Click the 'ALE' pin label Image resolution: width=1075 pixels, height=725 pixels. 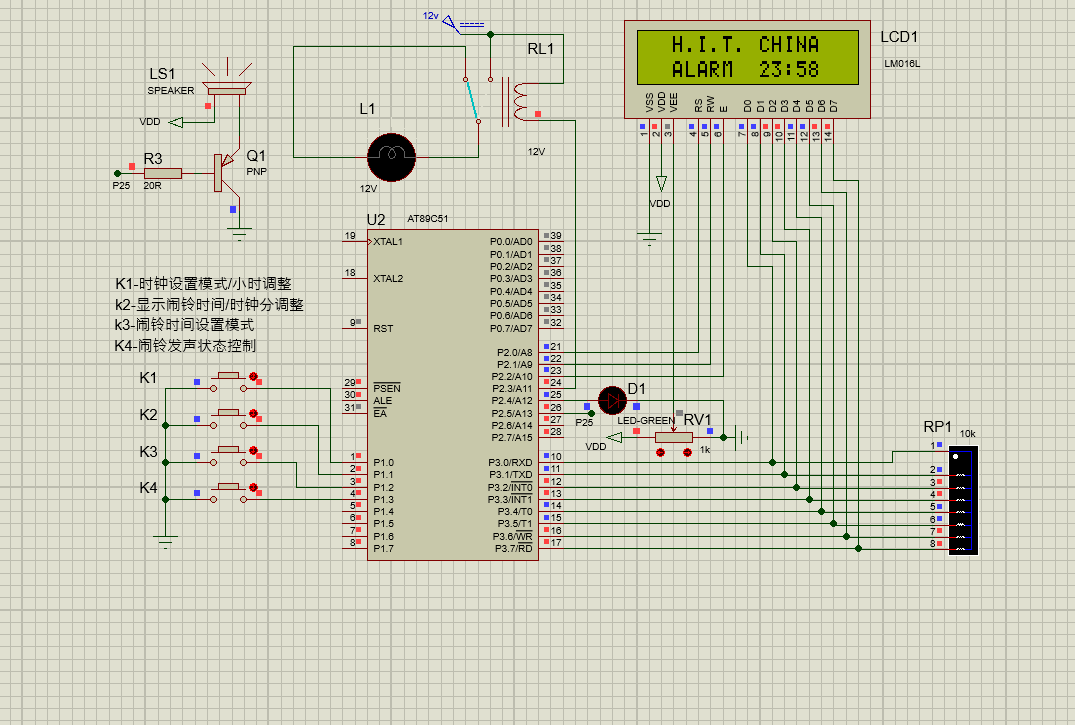pyautogui.click(x=383, y=401)
